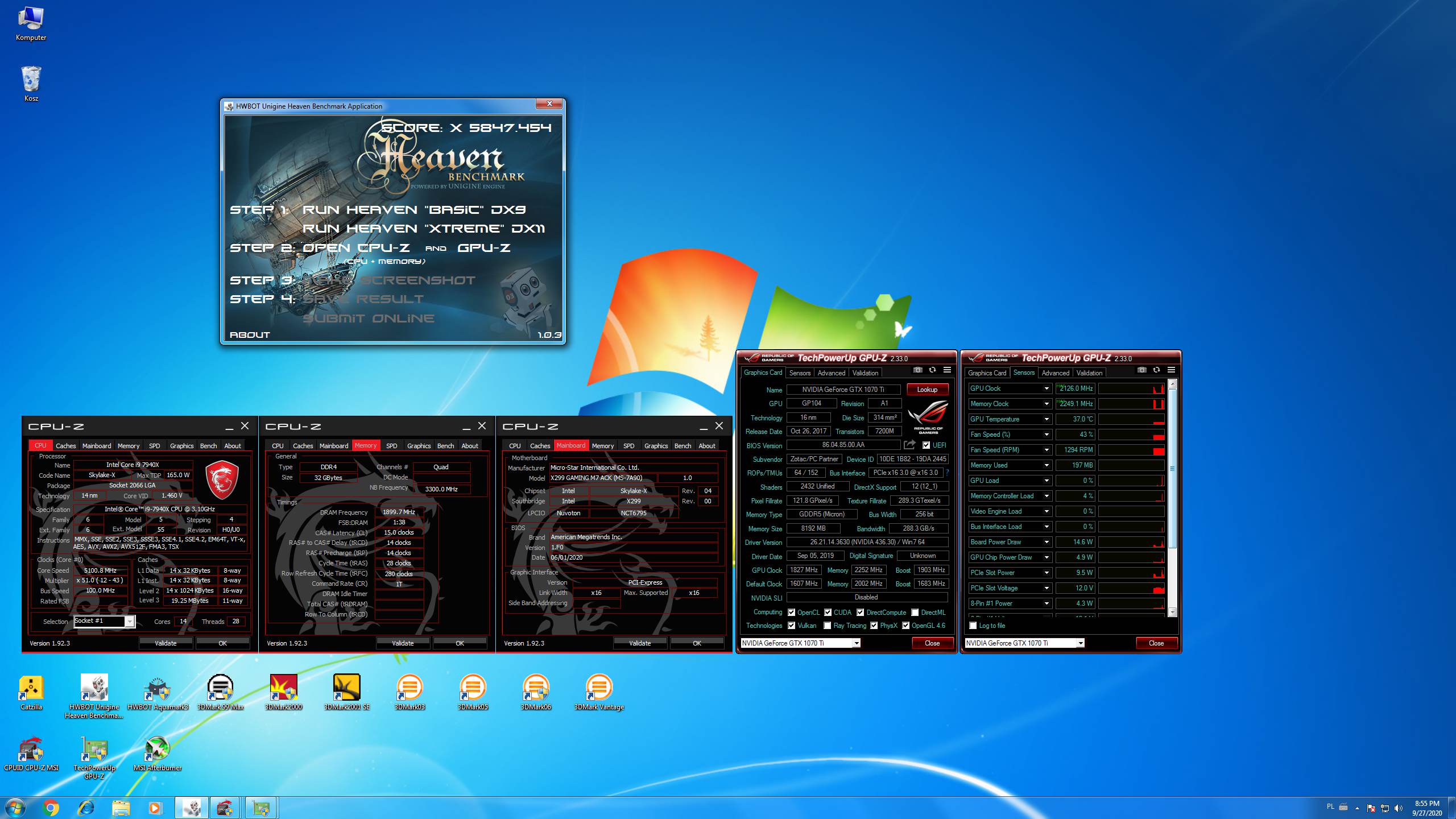
Task: Open the Komputer desktop icon
Action: click(x=31, y=24)
